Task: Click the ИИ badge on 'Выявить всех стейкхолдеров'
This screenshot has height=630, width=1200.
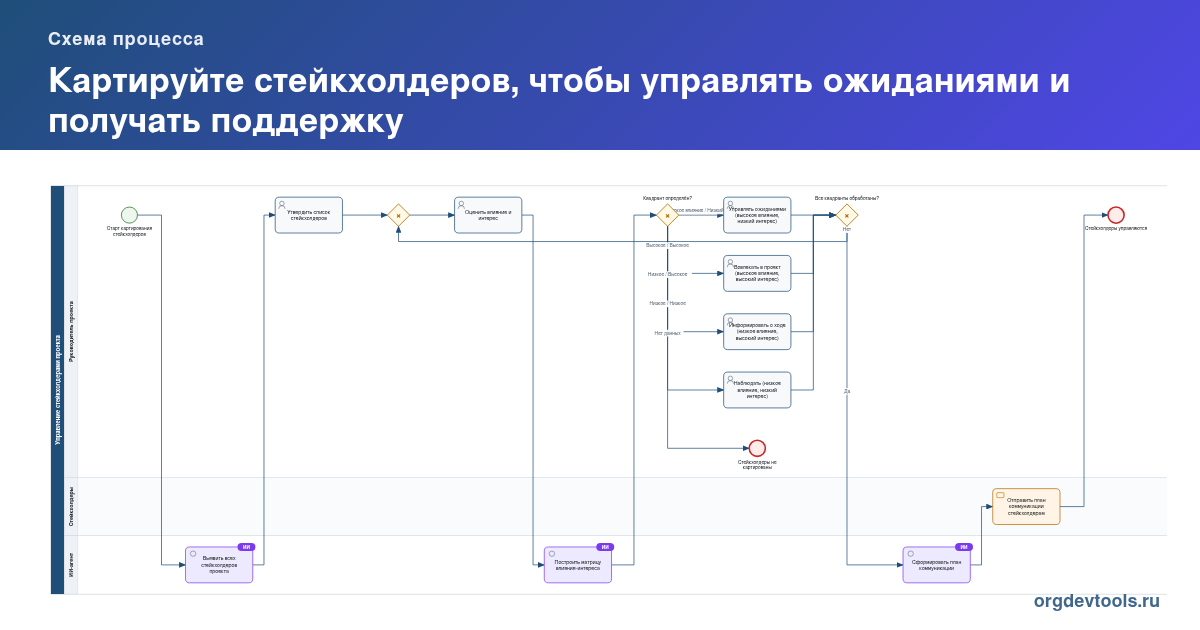Action: point(246,547)
